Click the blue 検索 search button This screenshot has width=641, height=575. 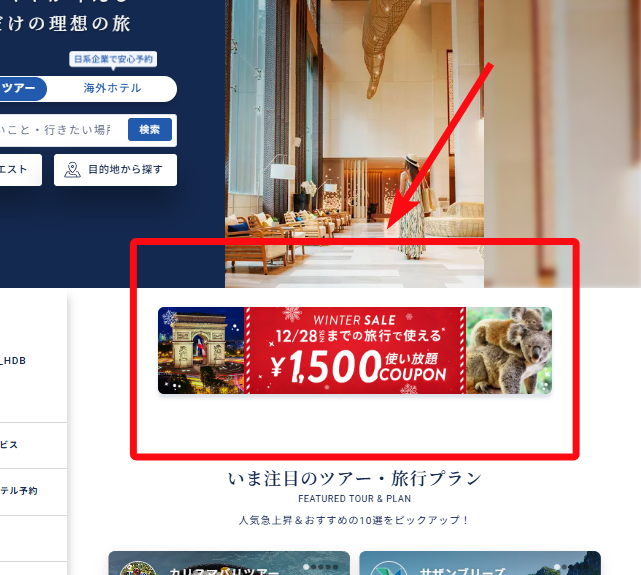coord(150,130)
